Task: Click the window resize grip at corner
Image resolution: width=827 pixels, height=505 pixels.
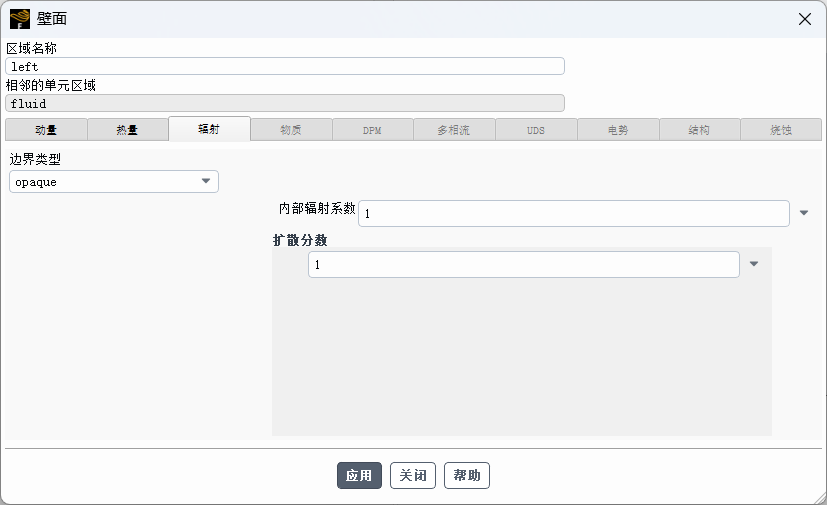Action: click(x=819, y=497)
